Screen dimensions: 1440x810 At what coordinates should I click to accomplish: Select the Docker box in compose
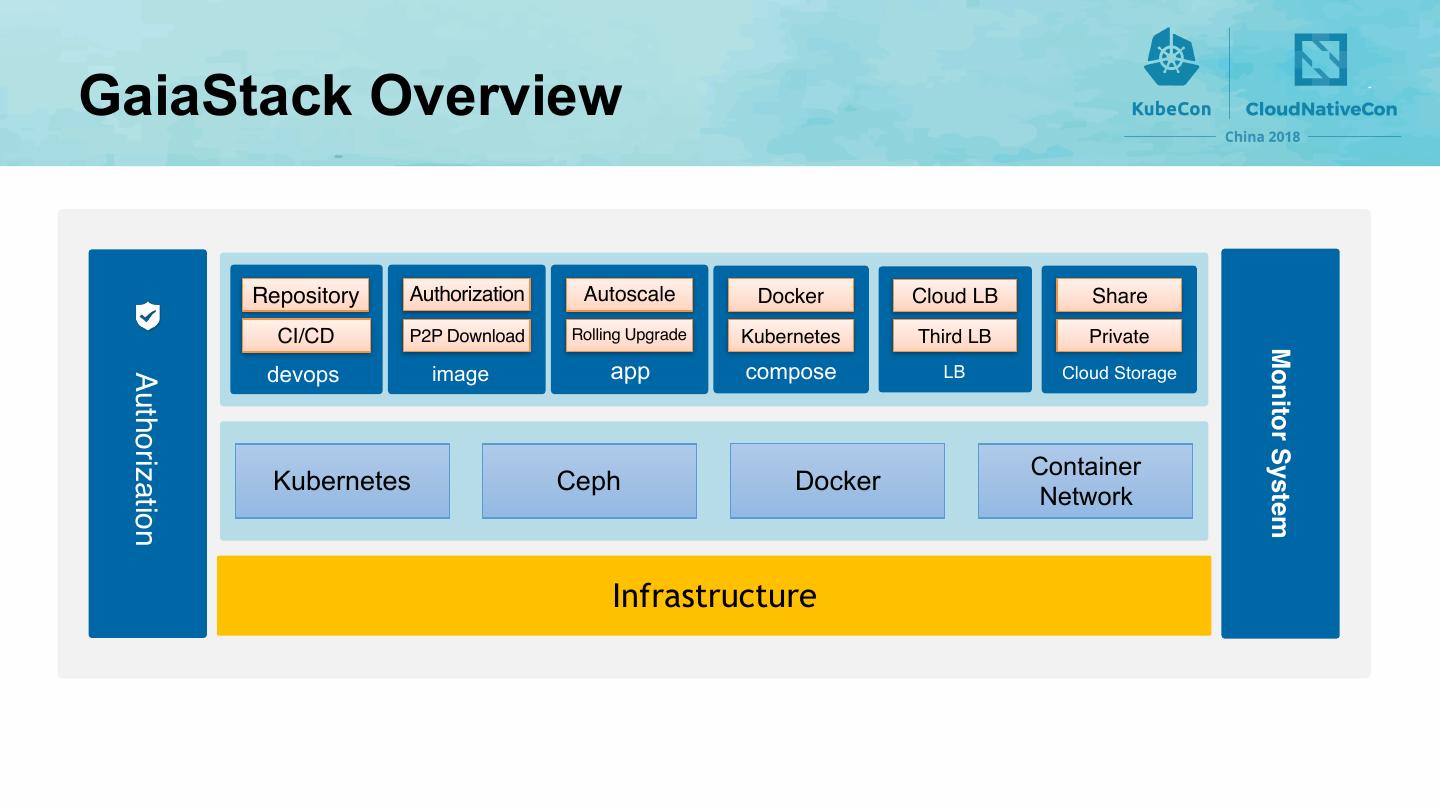point(791,295)
